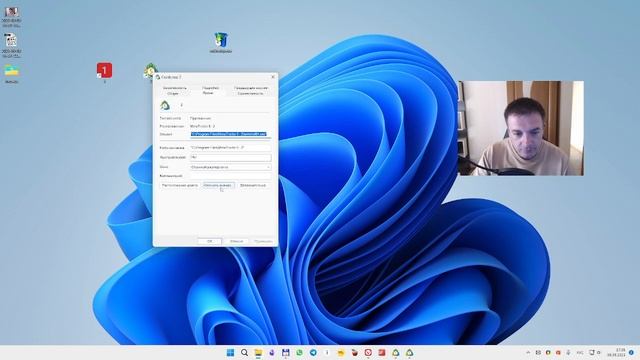Click the language indicator in system tray
The height and width of the screenshot is (360, 640).
580,352
